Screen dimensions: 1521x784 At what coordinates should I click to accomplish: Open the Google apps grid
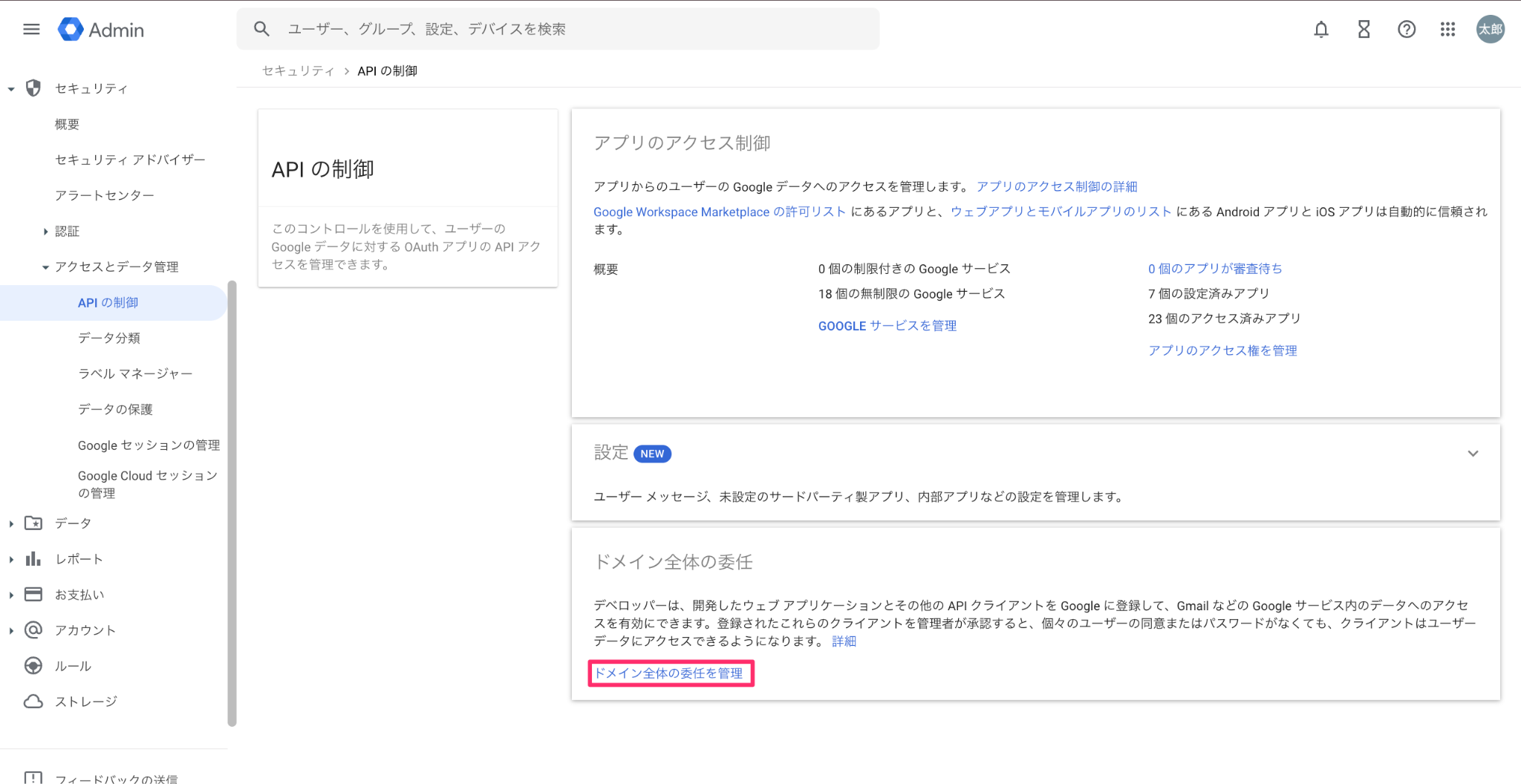coord(1447,30)
